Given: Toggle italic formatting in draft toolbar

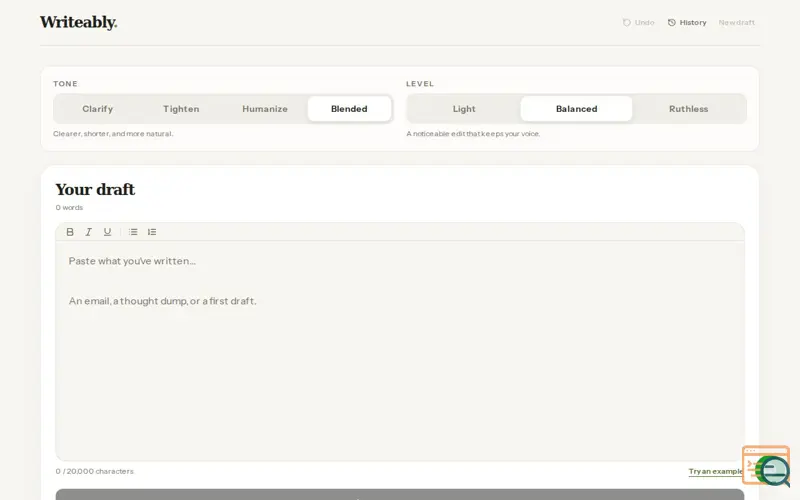Looking at the screenshot, I should pos(88,232).
